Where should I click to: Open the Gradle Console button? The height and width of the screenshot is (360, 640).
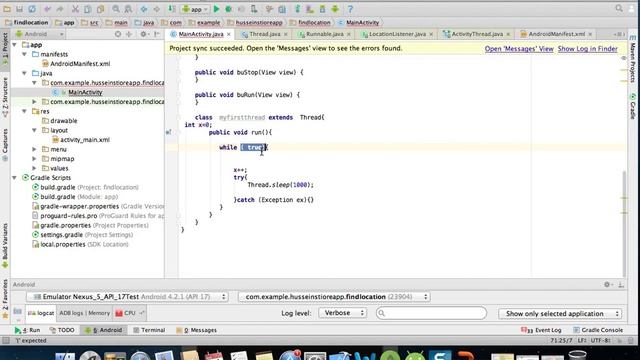(598, 330)
